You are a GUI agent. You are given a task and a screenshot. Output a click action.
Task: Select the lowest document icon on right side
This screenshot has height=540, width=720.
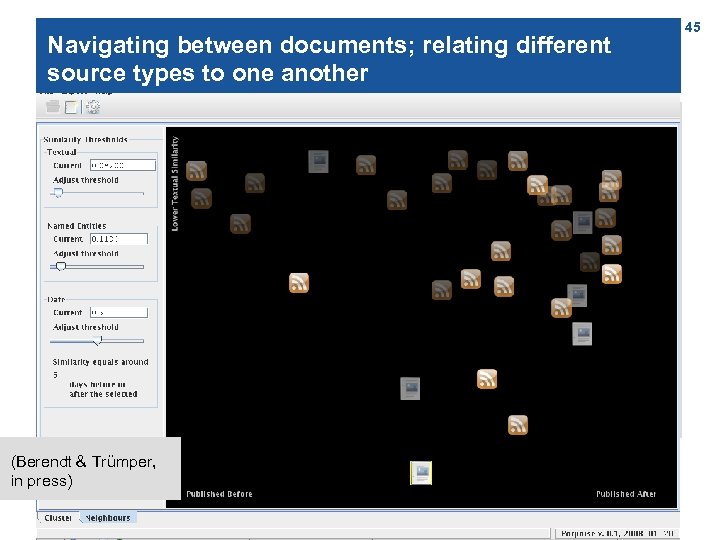[582, 334]
